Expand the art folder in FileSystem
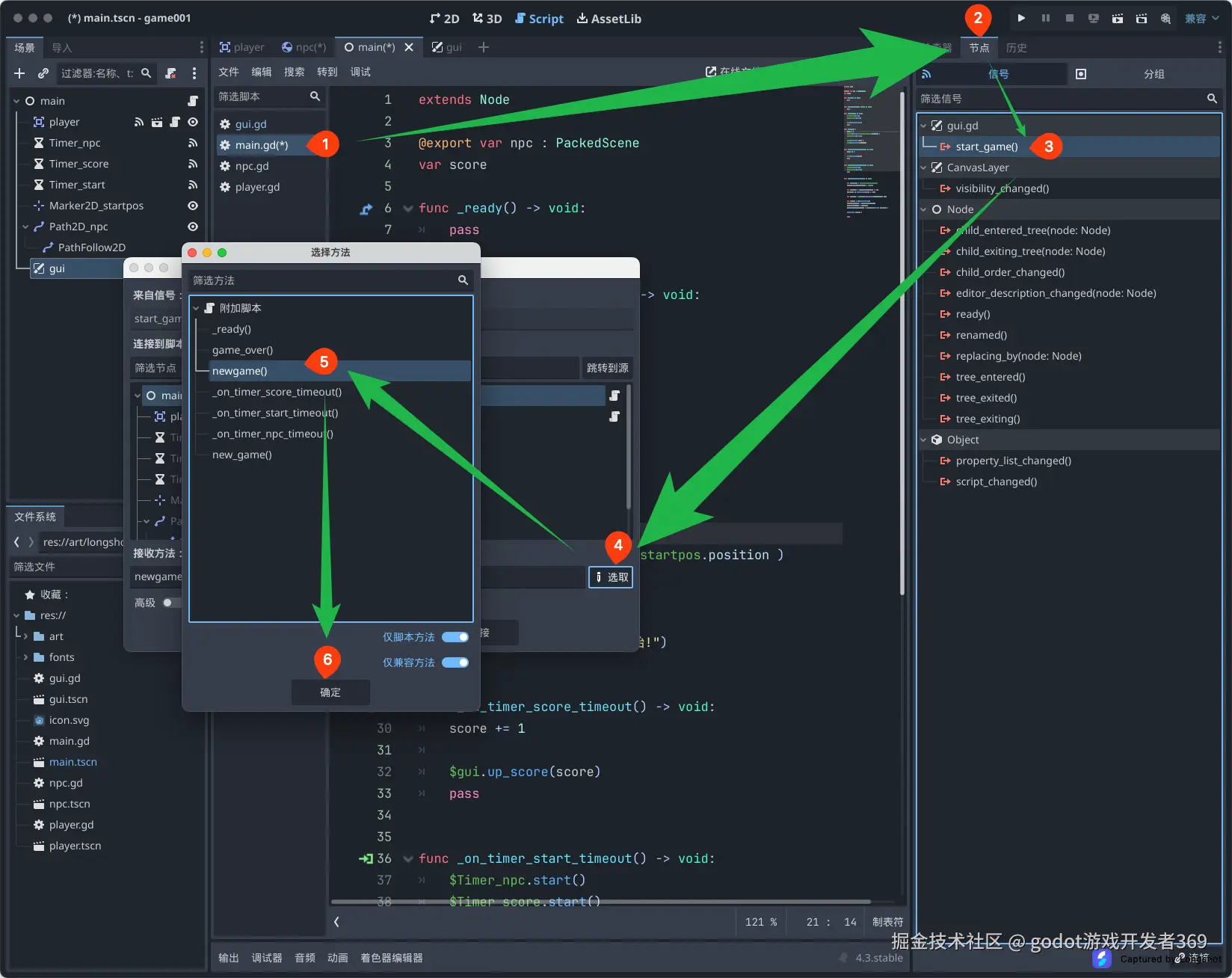 25,636
